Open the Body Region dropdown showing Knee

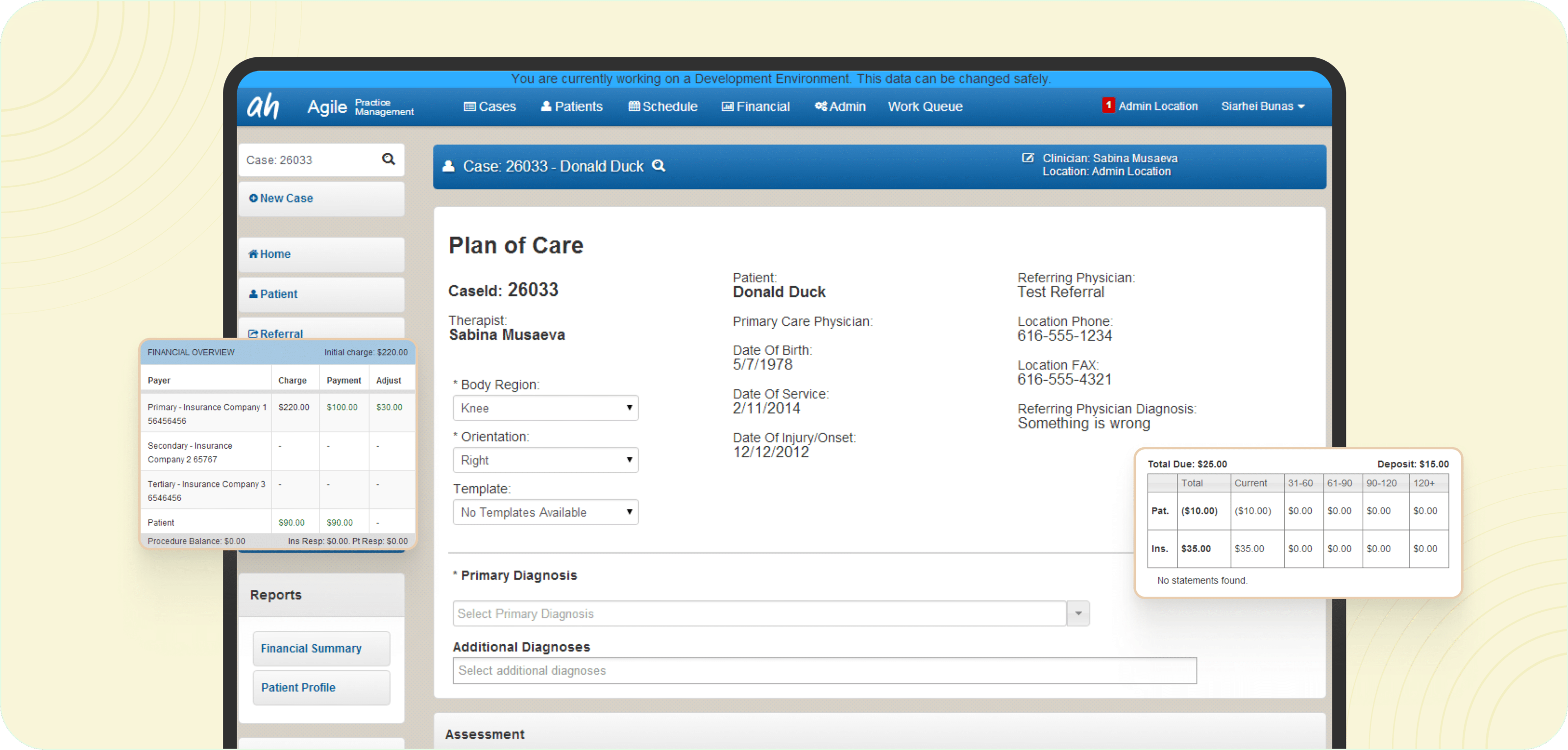pos(545,408)
